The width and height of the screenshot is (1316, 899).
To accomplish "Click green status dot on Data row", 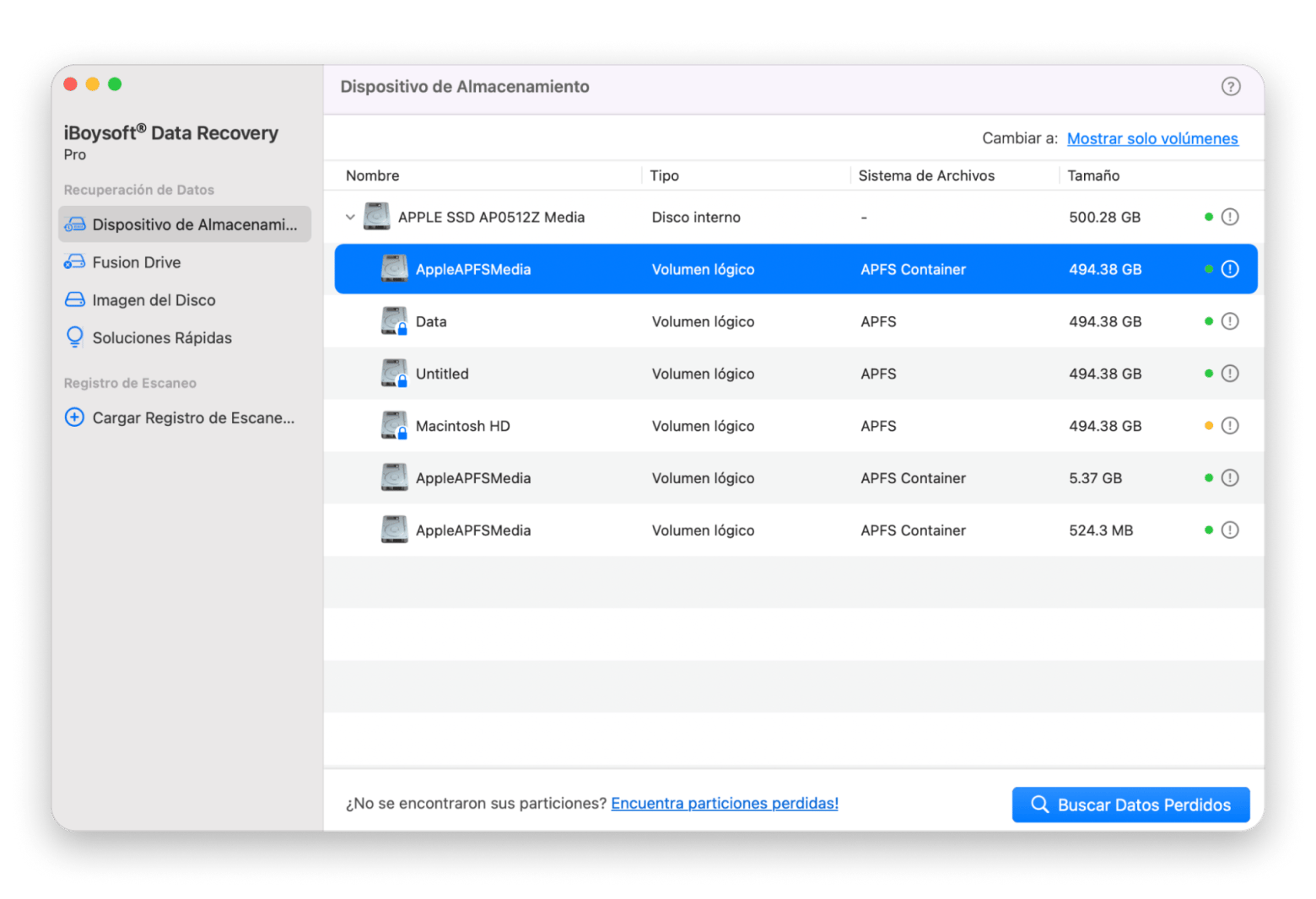I will [x=1208, y=321].
